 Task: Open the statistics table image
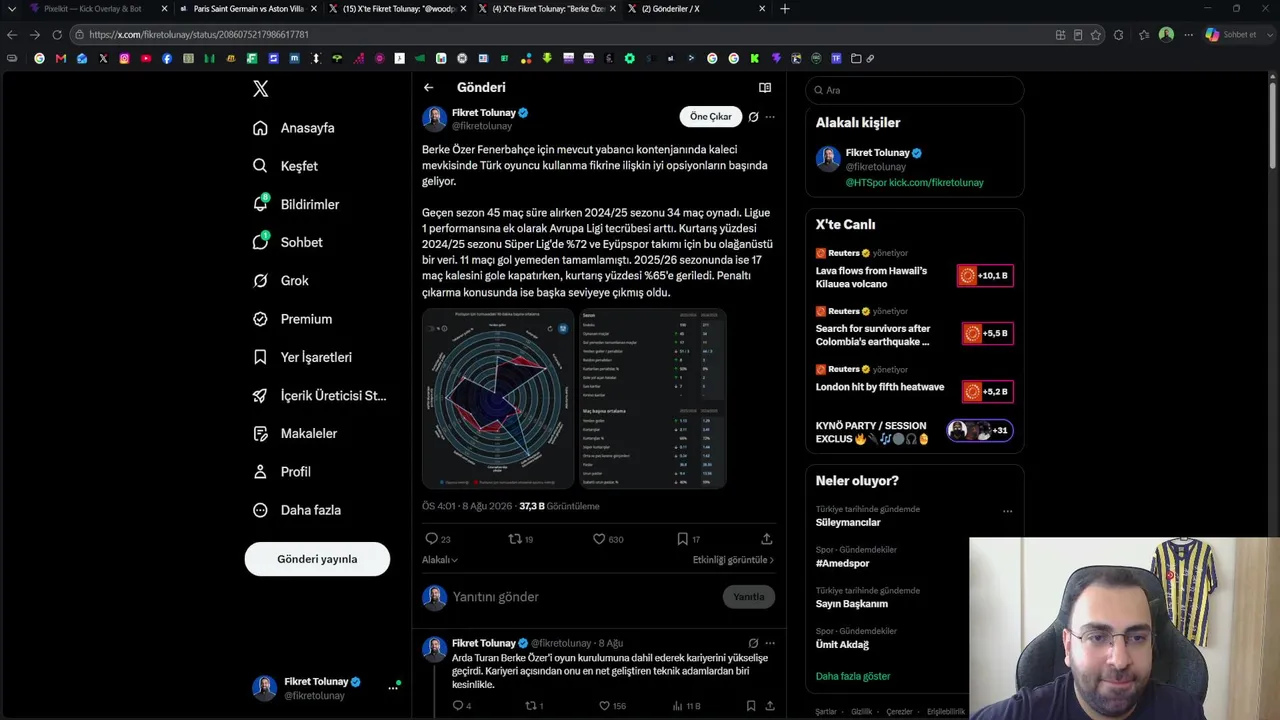click(x=651, y=398)
